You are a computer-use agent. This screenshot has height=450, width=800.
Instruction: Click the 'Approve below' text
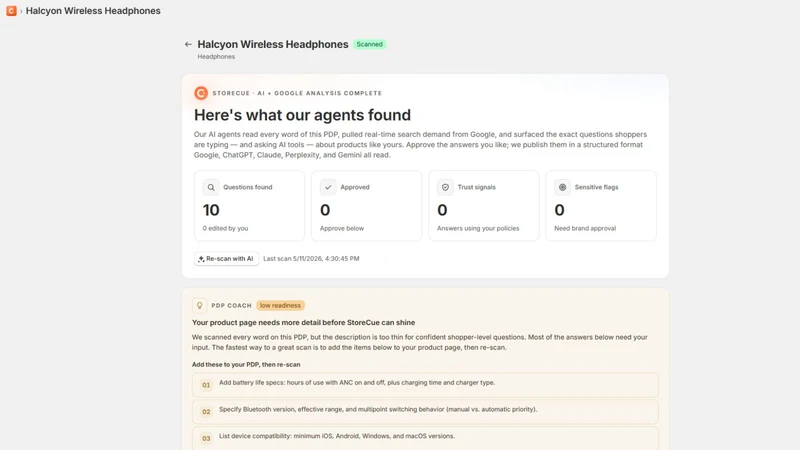342,228
